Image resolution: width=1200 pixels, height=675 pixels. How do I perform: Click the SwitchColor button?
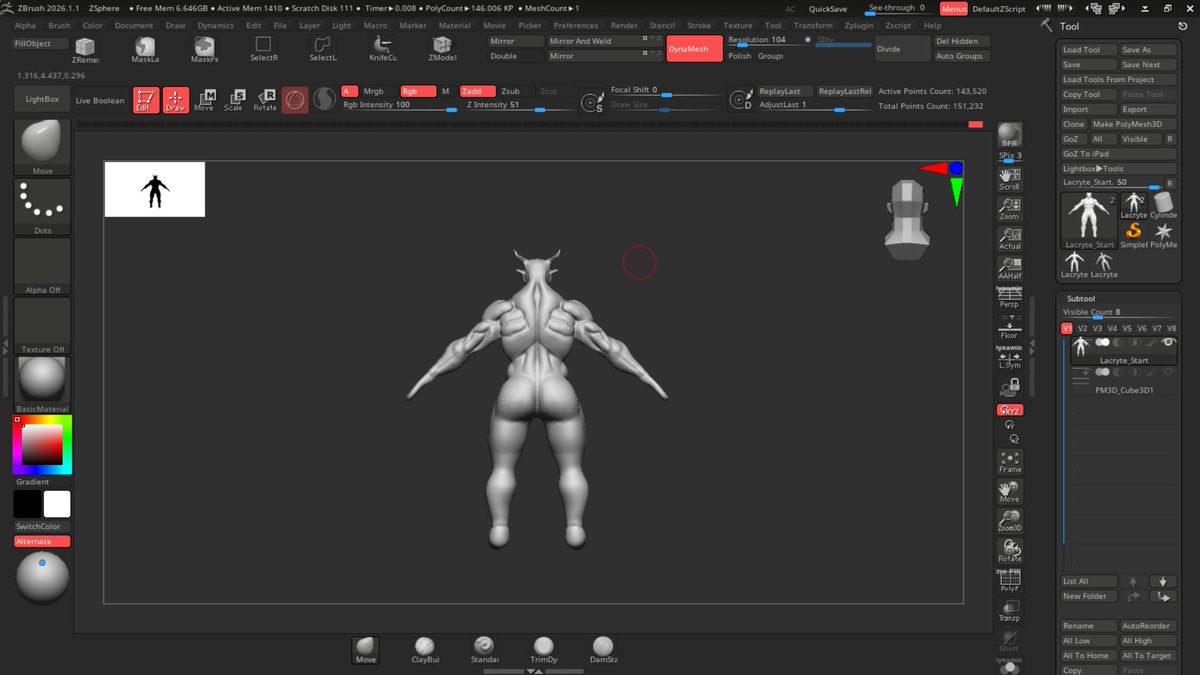(x=42, y=526)
